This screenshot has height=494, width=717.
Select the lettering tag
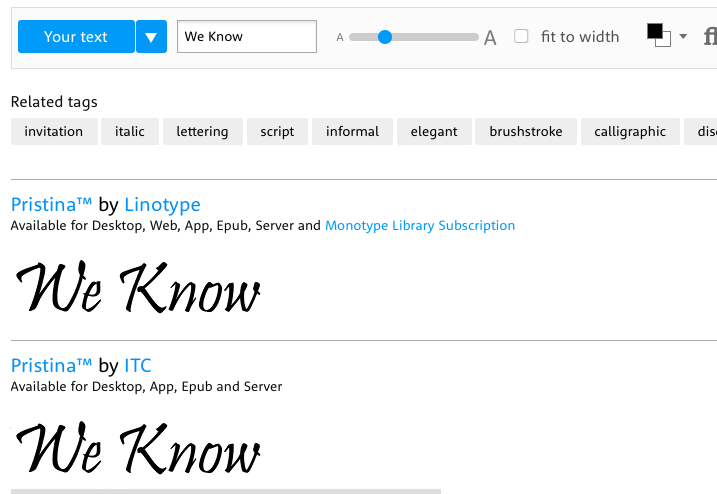coord(203,132)
